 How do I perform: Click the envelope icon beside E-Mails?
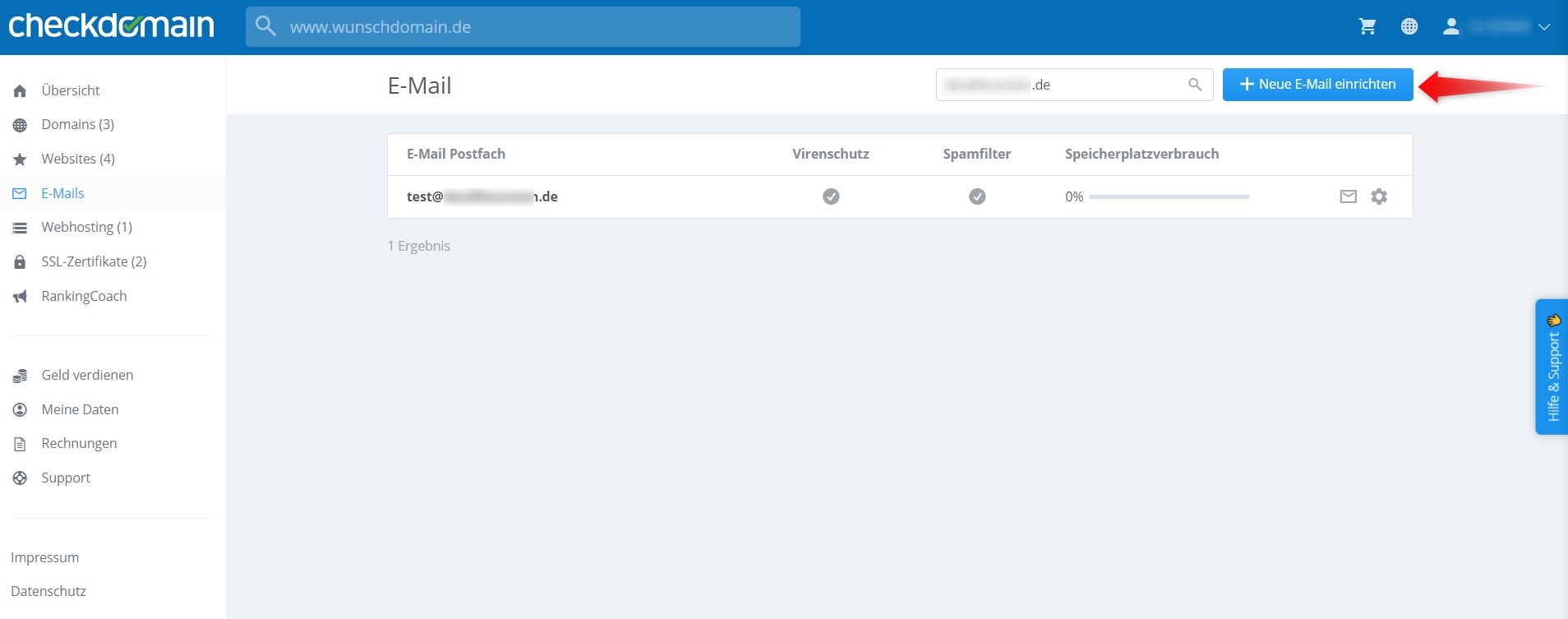click(x=20, y=194)
